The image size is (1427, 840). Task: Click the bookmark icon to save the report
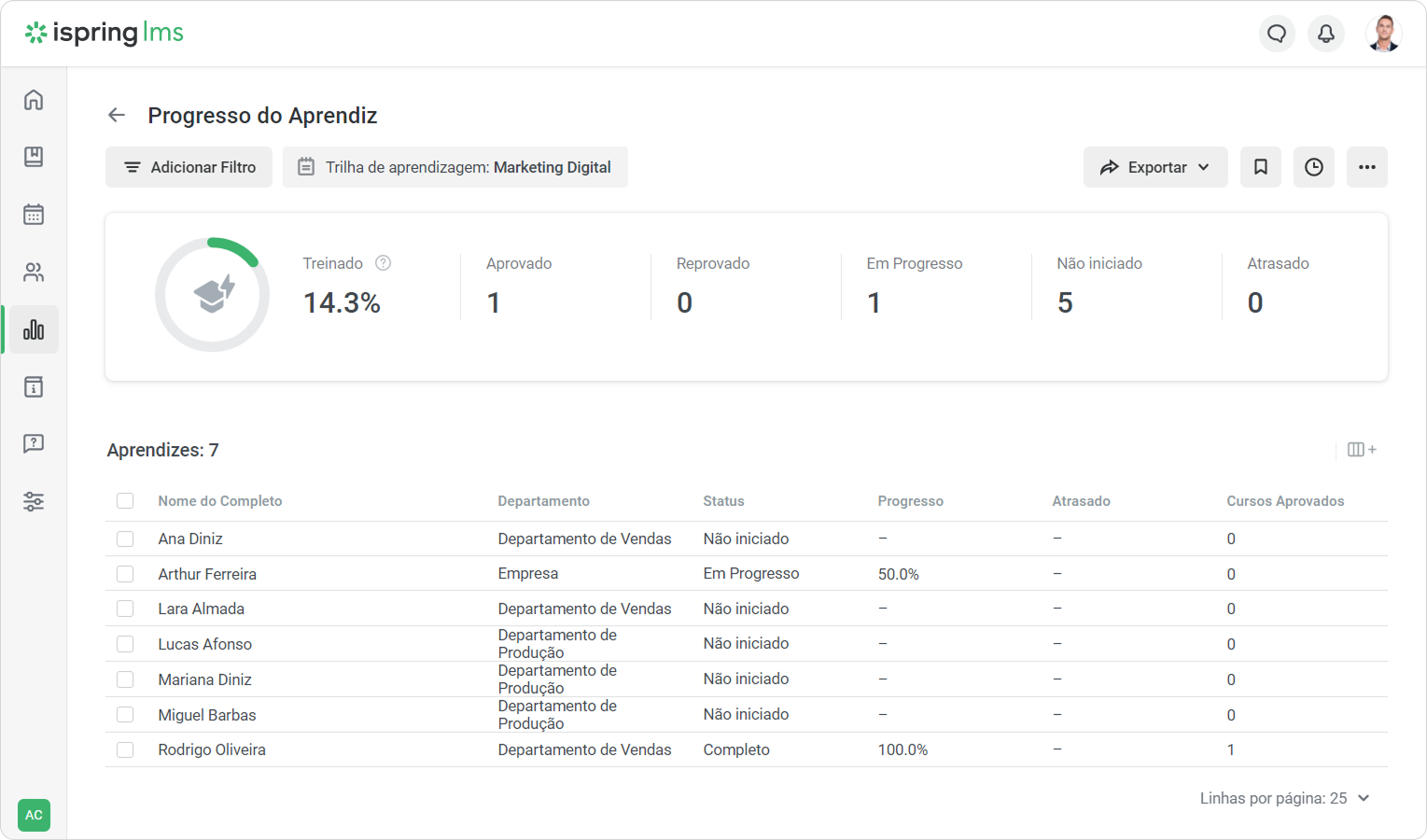click(1261, 167)
